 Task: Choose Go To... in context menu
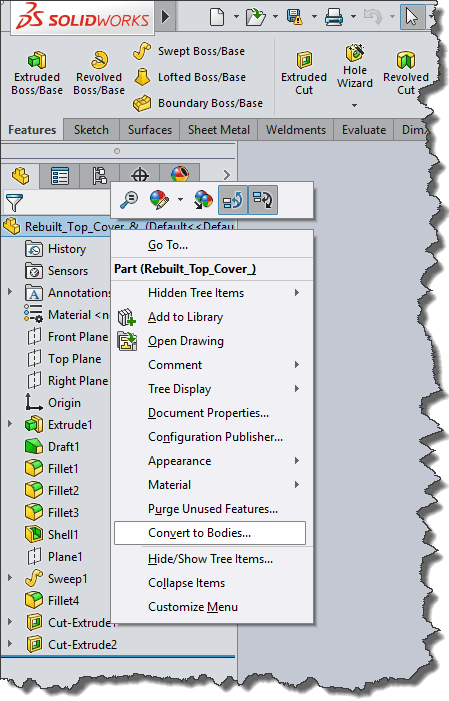pyautogui.click(x=212, y=245)
